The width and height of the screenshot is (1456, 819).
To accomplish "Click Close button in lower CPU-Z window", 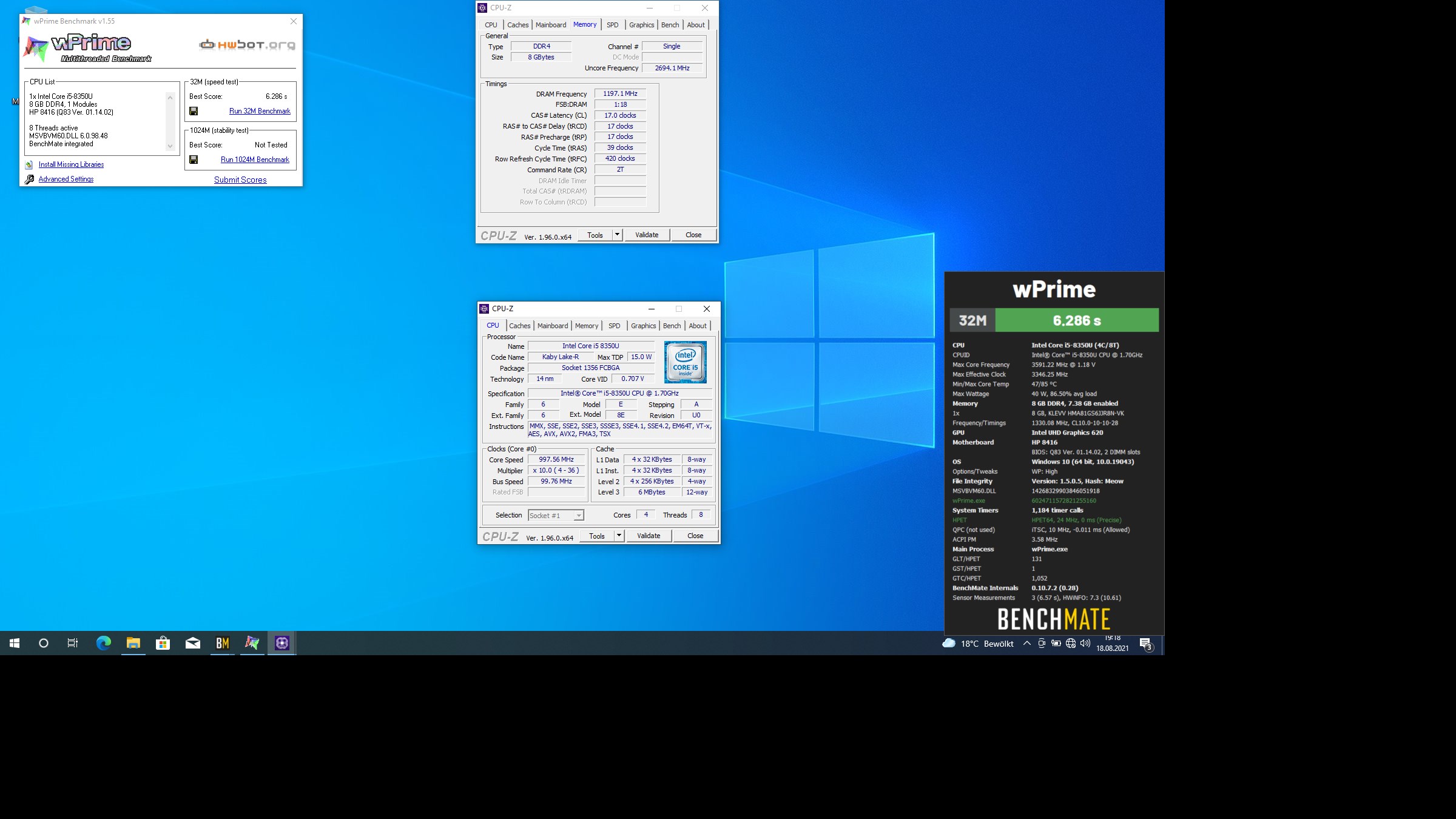I will (x=695, y=536).
